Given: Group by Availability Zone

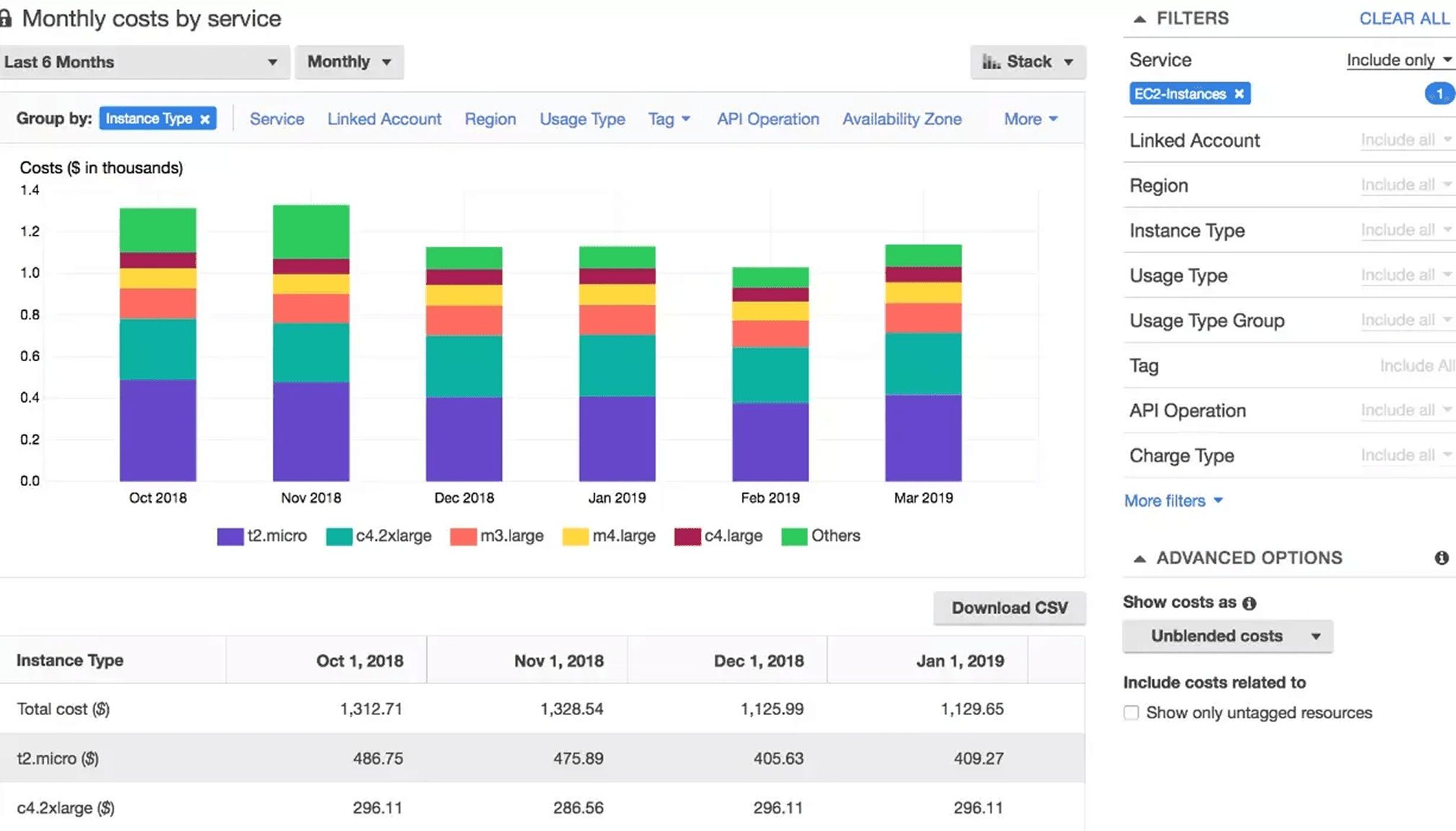Looking at the screenshot, I should (901, 119).
